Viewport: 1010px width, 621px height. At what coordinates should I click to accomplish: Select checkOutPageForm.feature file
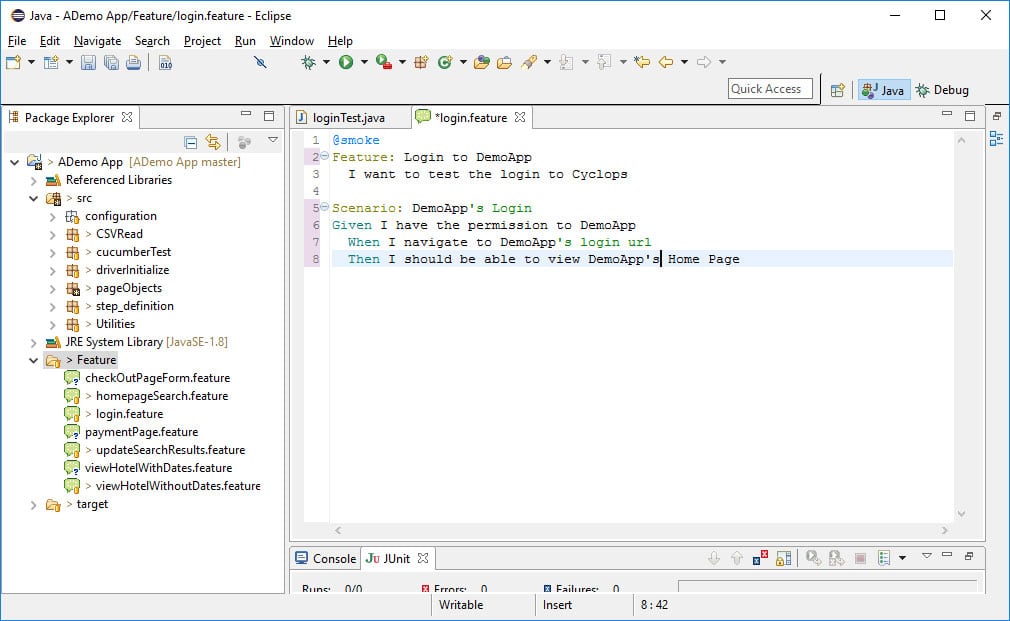click(157, 377)
